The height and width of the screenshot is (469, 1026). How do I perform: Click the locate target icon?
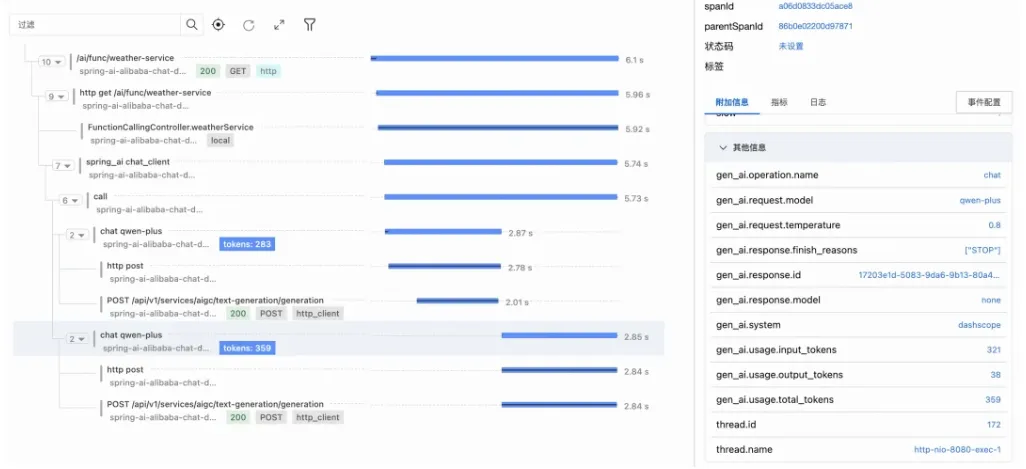(219, 25)
